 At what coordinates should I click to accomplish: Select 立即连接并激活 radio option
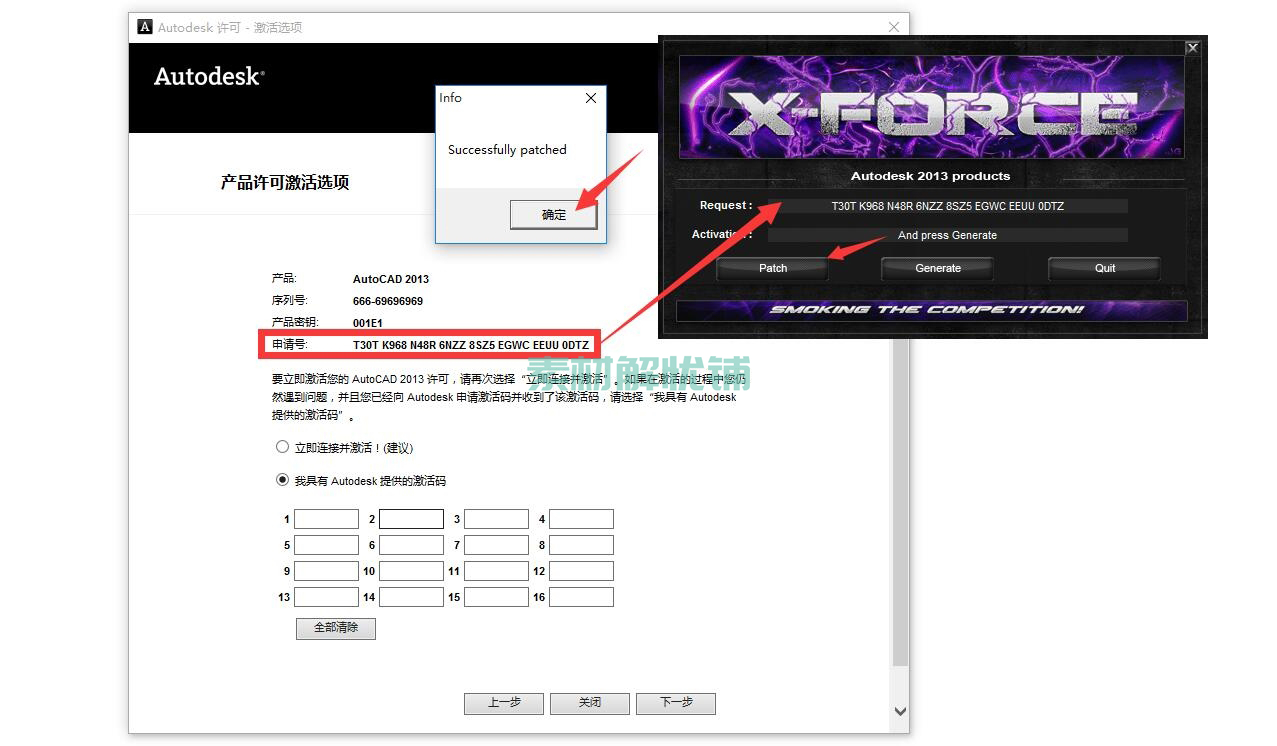[x=282, y=447]
